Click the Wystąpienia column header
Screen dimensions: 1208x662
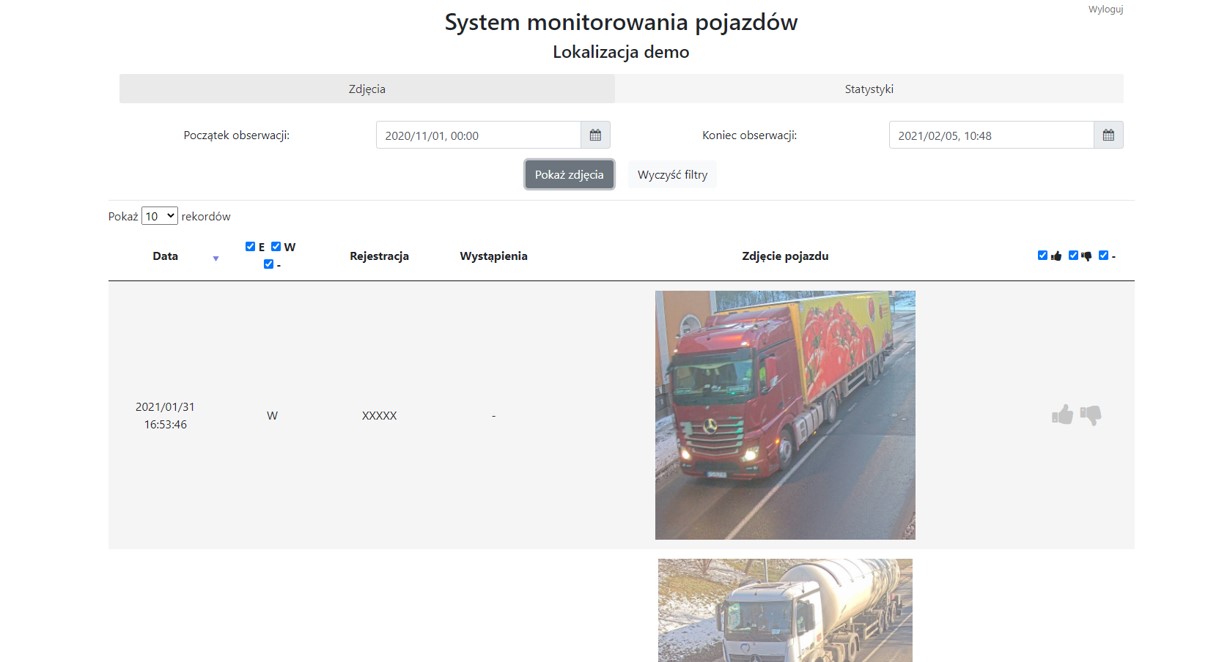tap(493, 256)
